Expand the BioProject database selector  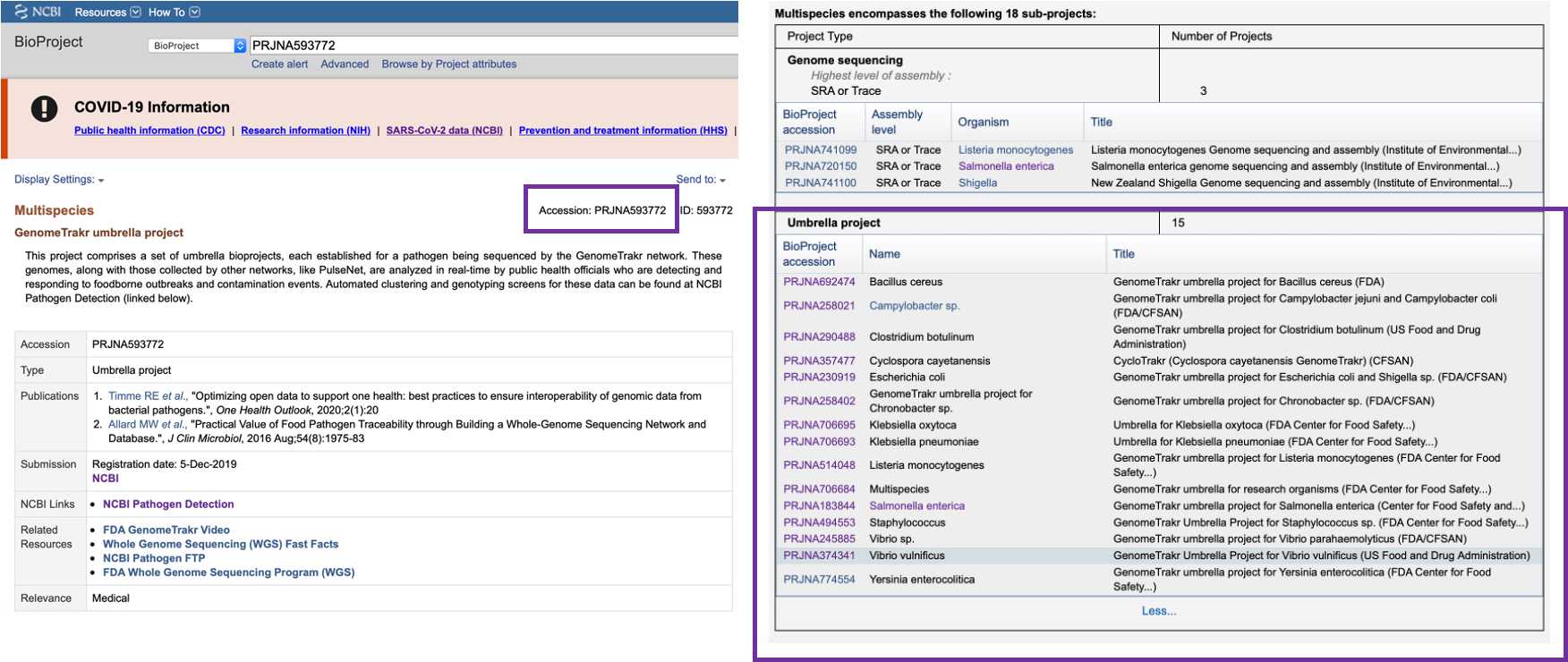pos(197,46)
